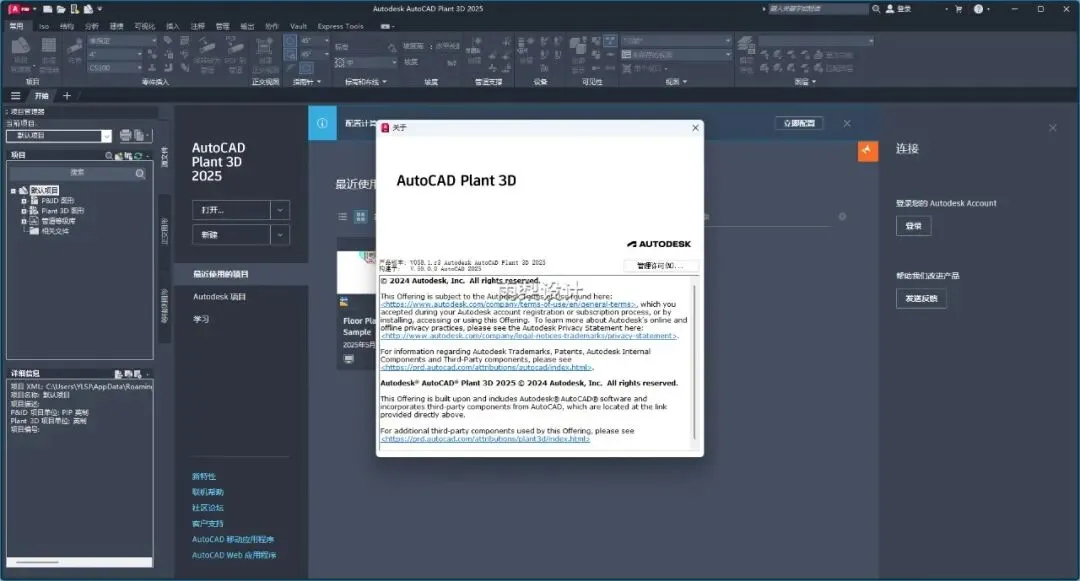Image resolution: width=1080 pixels, height=581 pixels.
Task: Click the magnifier icon in project panel header
Action: [x=109, y=156]
